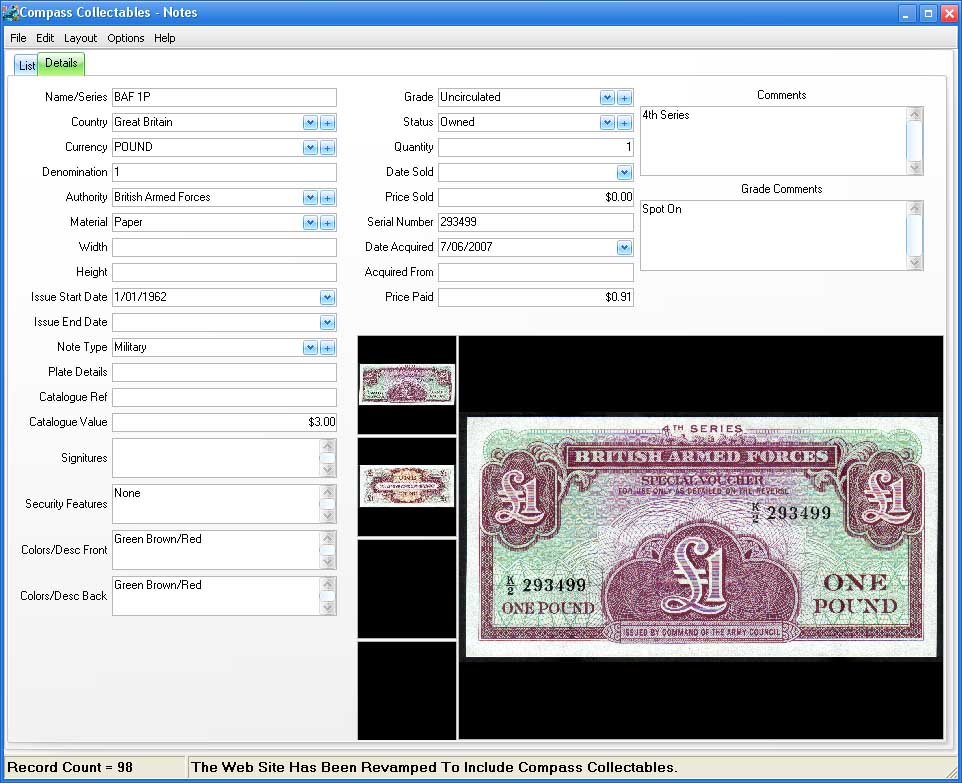Click the Record Count = 98 status text
The width and height of the screenshot is (962, 783).
[x=70, y=768]
